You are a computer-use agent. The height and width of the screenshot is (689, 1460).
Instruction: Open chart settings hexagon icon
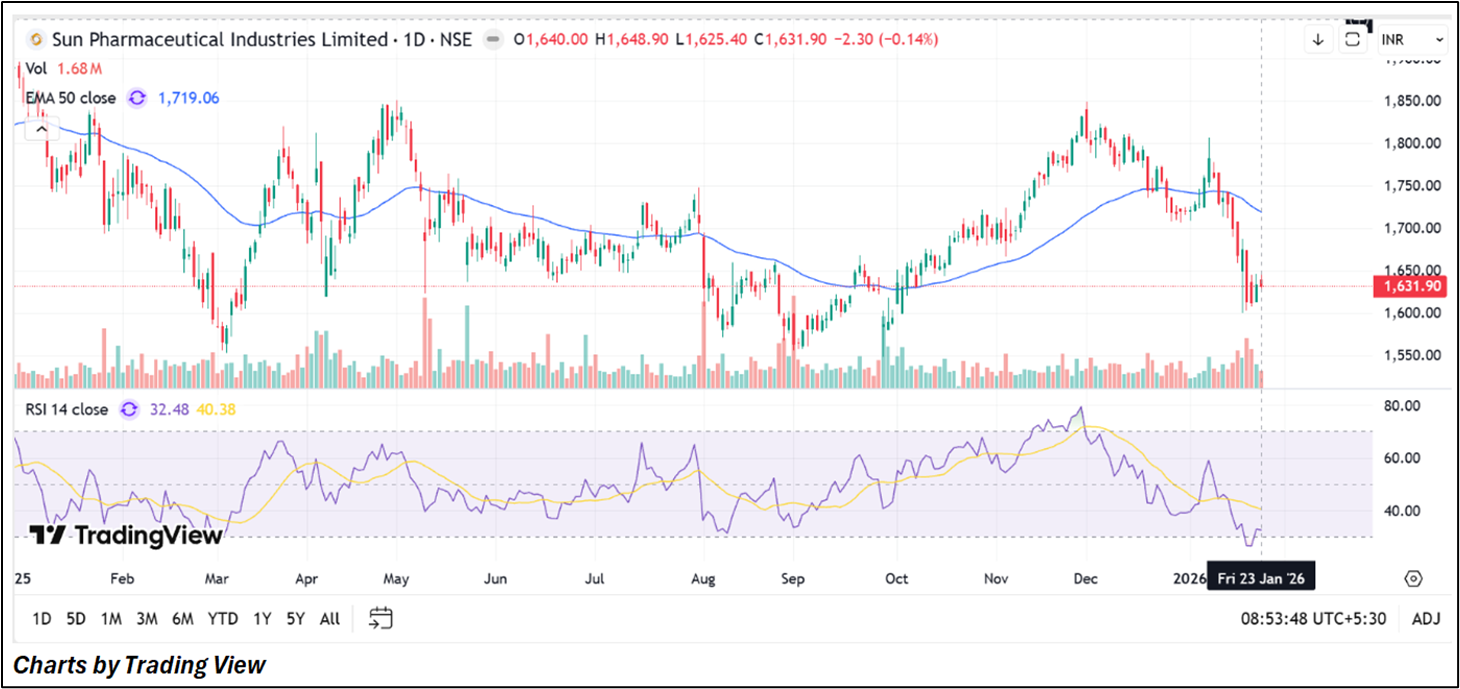click(1413, 579)
